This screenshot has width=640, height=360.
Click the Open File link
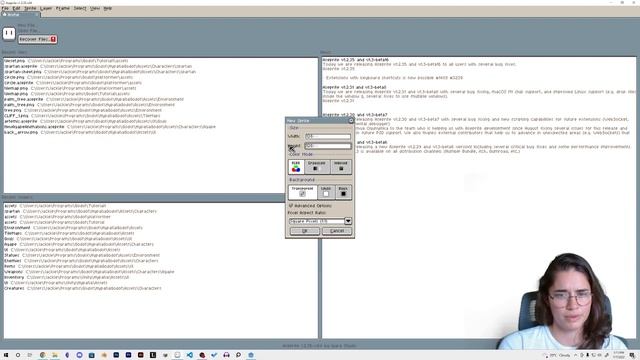point(28,31)
